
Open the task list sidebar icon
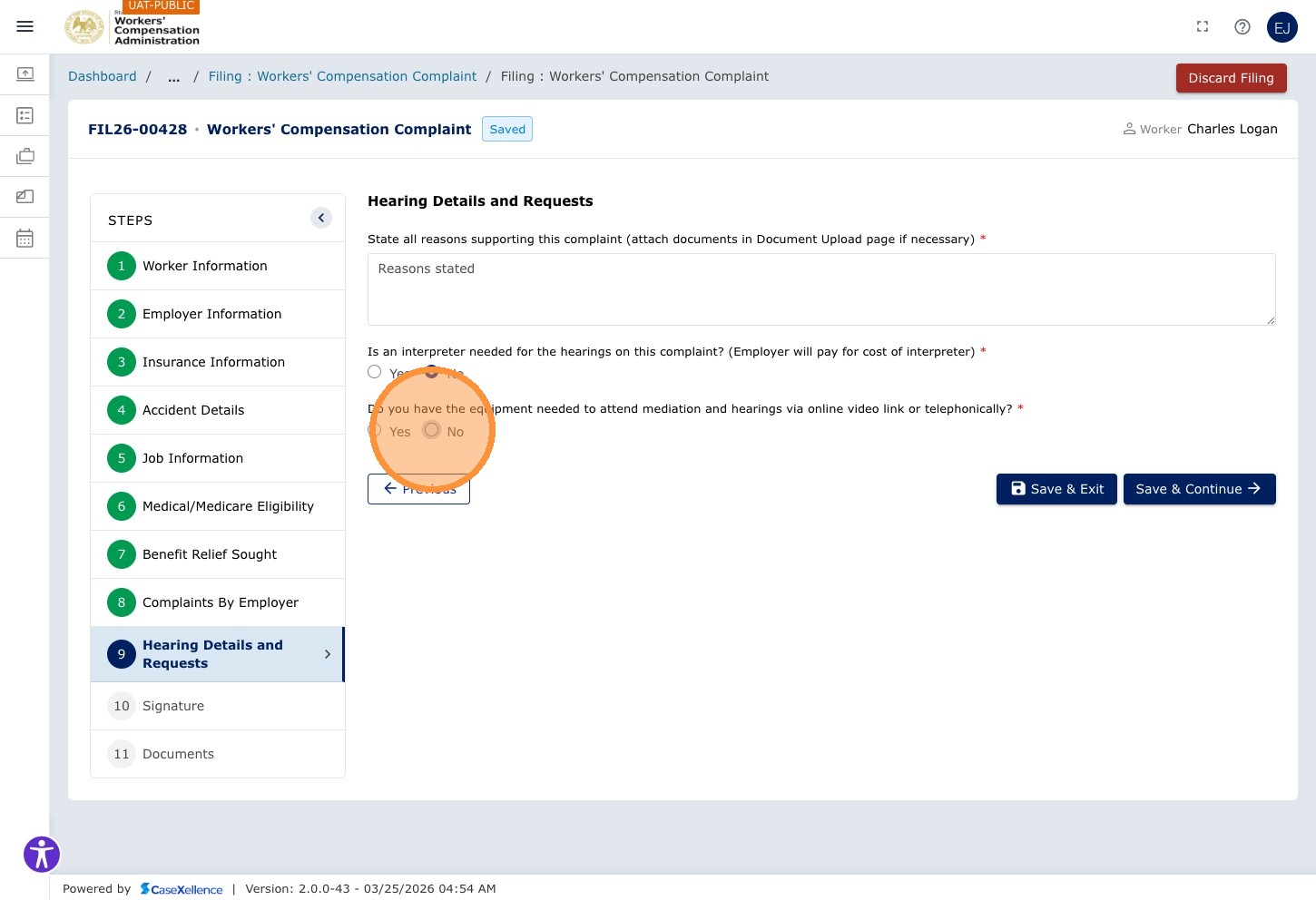(x=25, y=115)
